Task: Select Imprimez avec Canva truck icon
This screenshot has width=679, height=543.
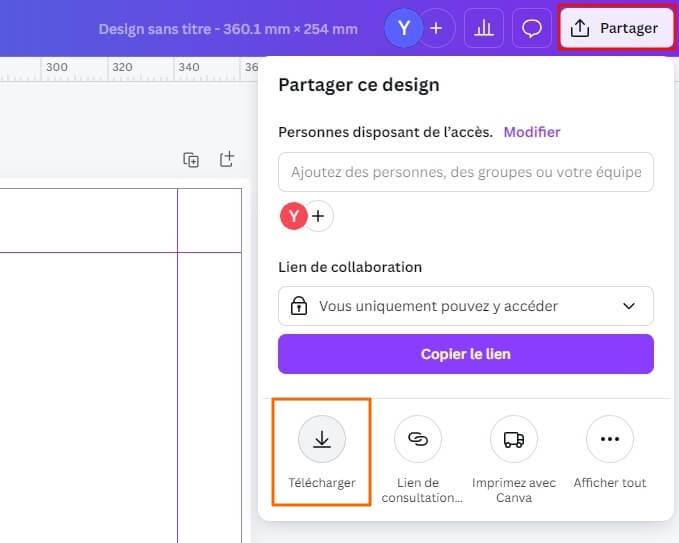Action: point(514,439)
